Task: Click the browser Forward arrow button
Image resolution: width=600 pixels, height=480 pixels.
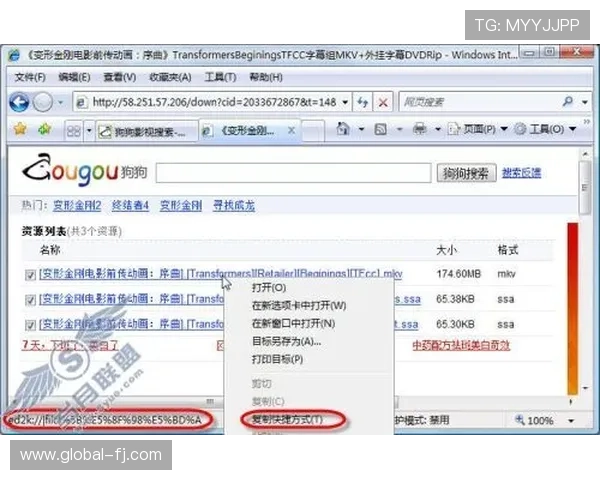Action: click(42, 102)
